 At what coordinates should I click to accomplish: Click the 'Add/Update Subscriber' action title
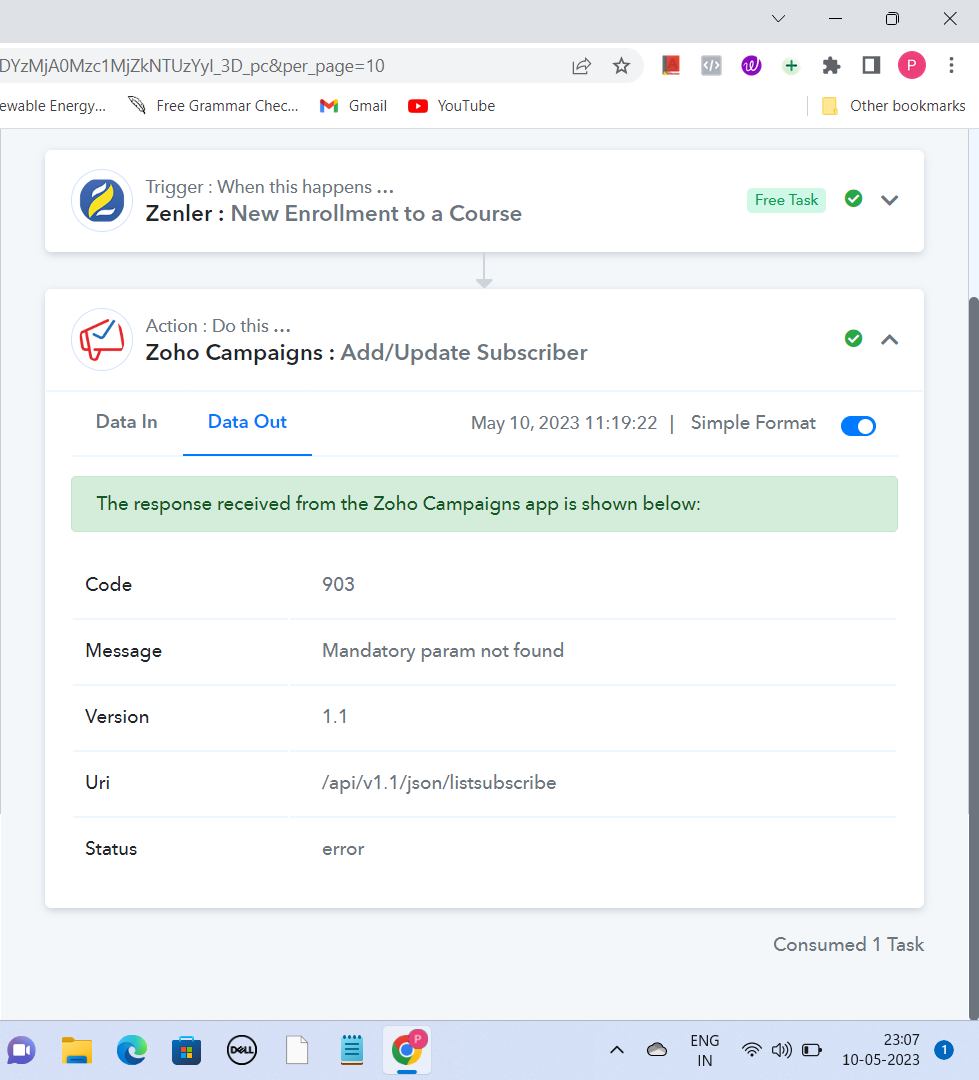[x=464, y=353]
